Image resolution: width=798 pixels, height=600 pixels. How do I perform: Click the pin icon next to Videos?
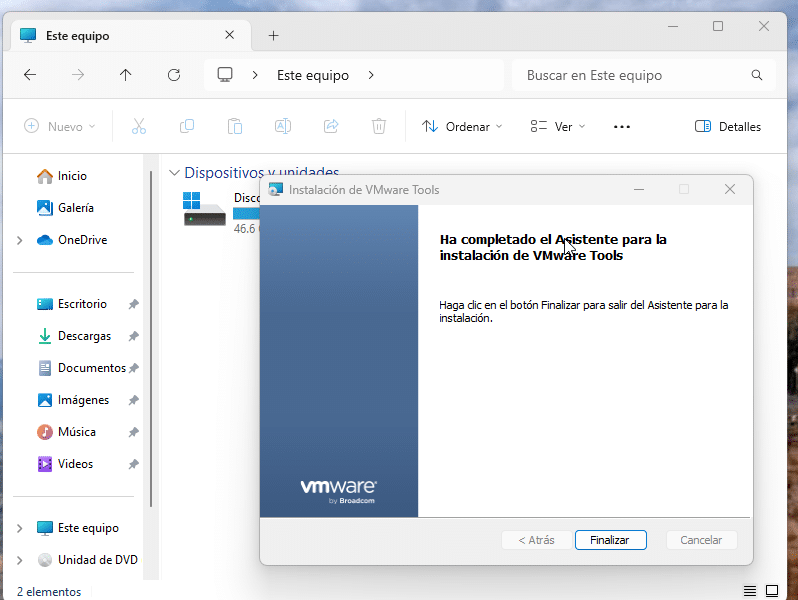(x=133, y=465)
